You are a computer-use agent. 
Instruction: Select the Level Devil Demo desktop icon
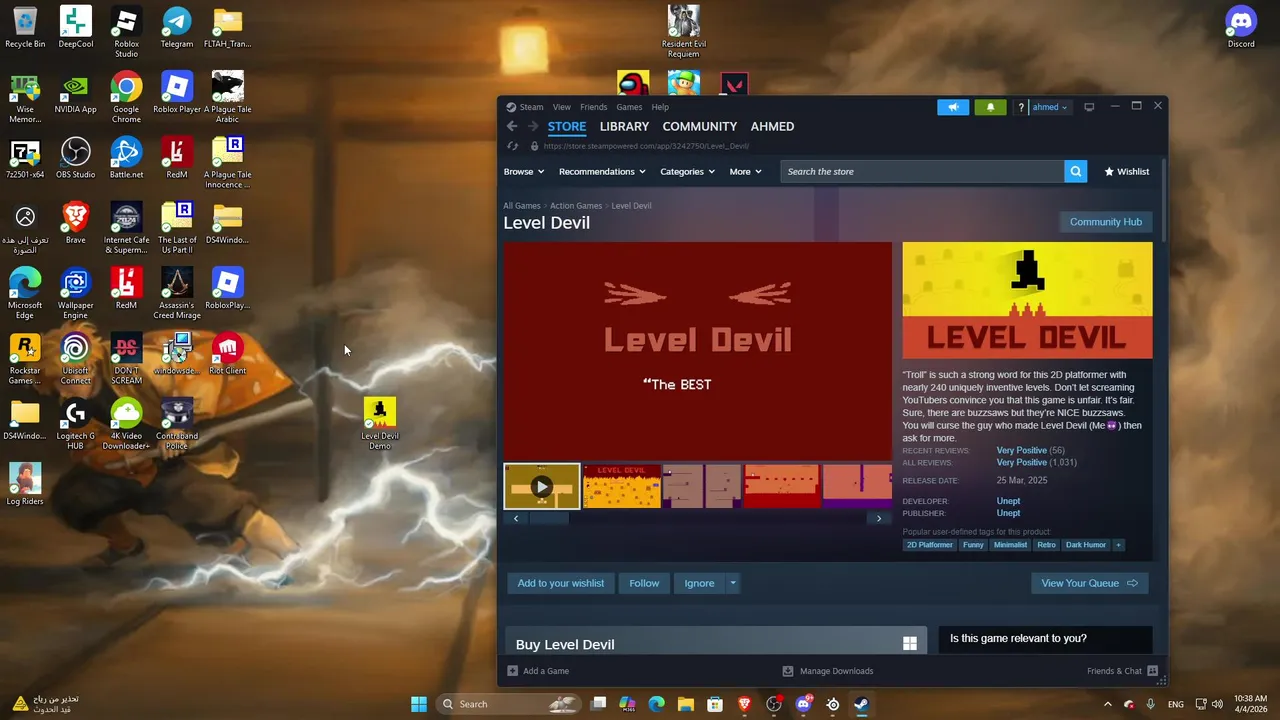[x=380, y=424]
